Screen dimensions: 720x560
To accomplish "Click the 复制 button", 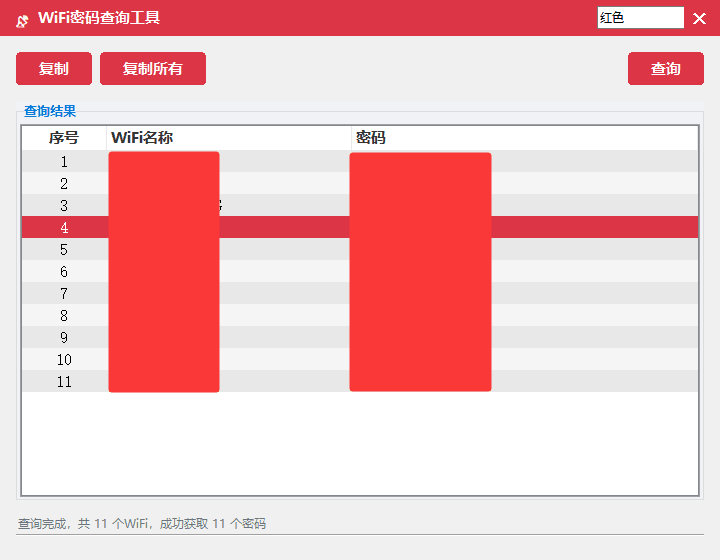I will pos(54,68).
